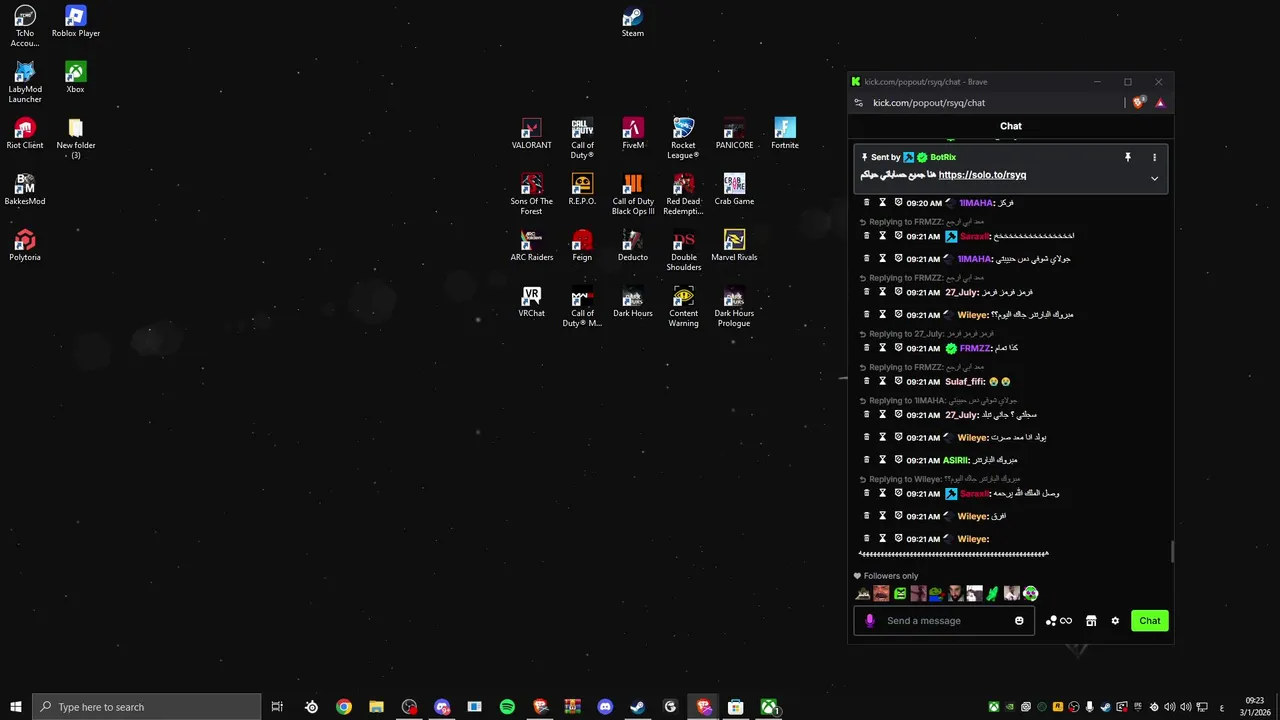Open the Kick shop storefront icon

[1091, 621]
